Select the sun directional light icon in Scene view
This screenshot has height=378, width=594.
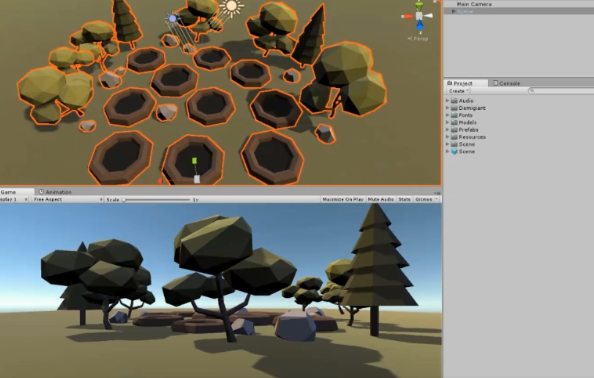point(231,7)
